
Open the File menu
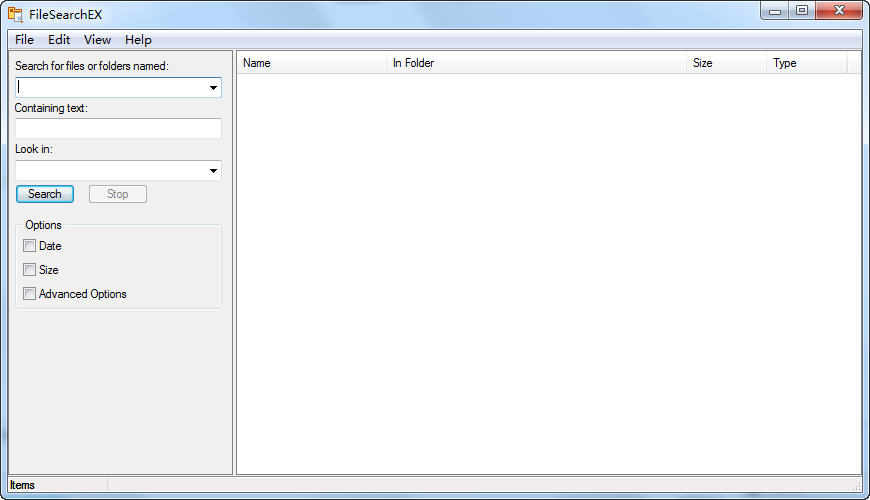24,40
